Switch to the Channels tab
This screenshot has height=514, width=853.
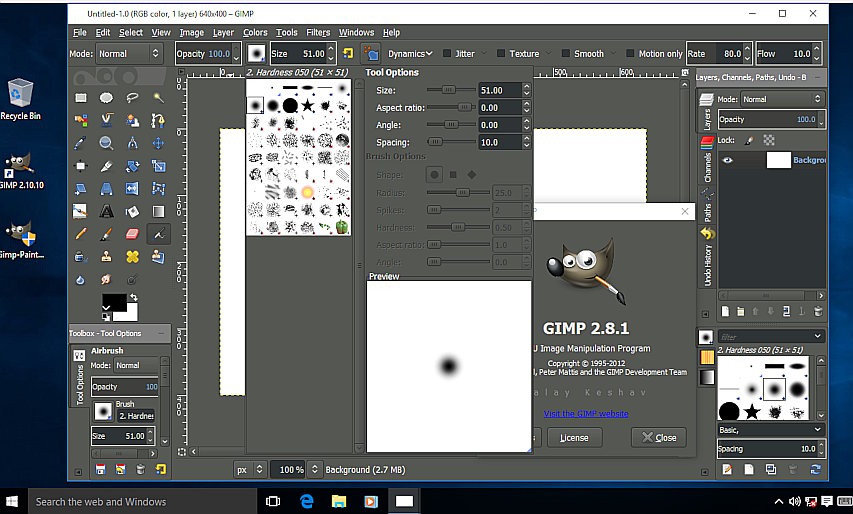707,159
